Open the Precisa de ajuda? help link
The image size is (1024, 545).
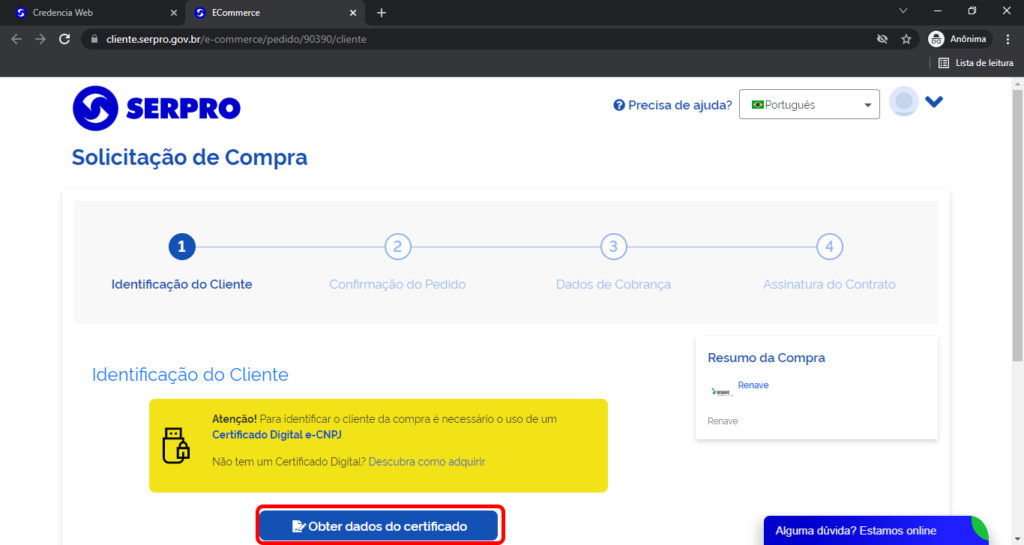tap(672, 105)
